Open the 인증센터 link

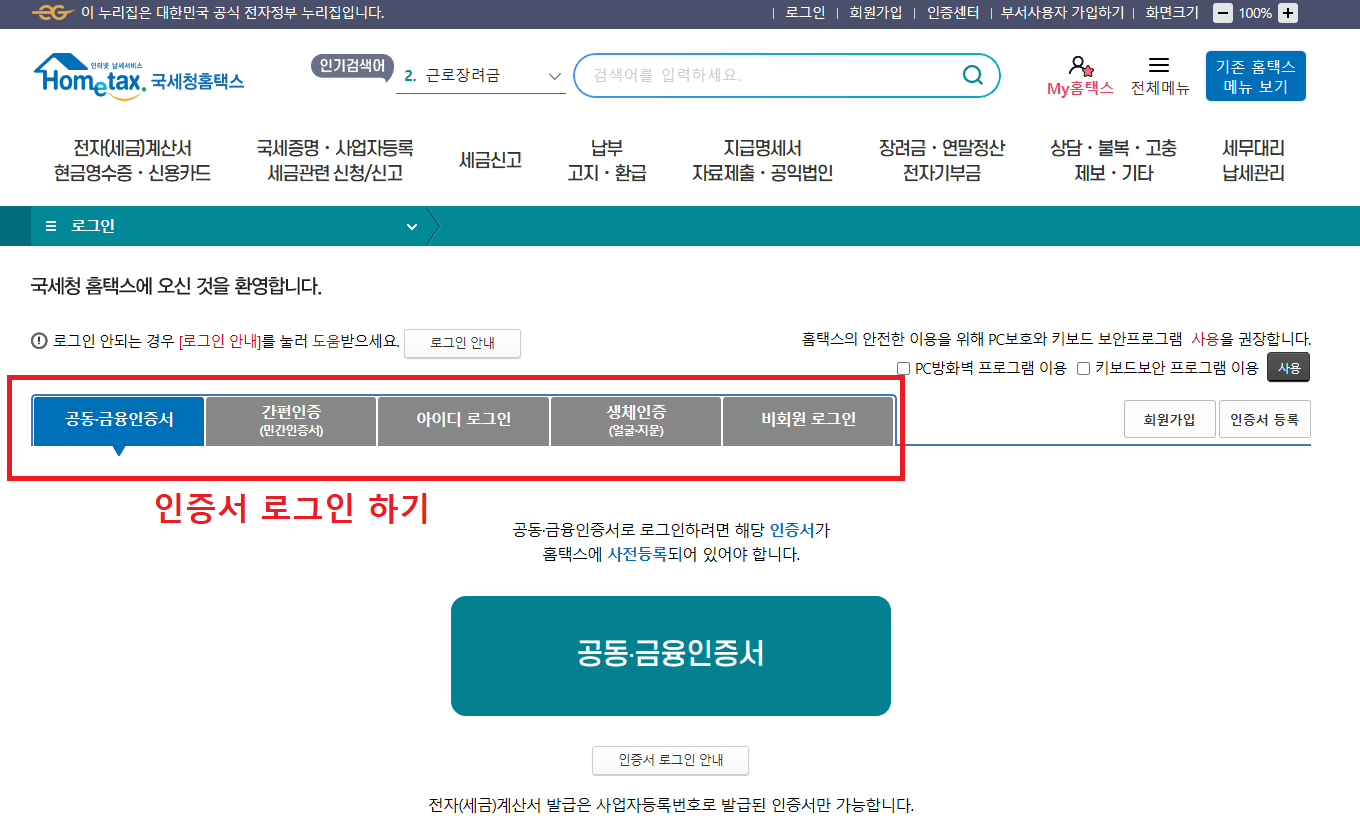pyautogui.click(x=953, y=13)
